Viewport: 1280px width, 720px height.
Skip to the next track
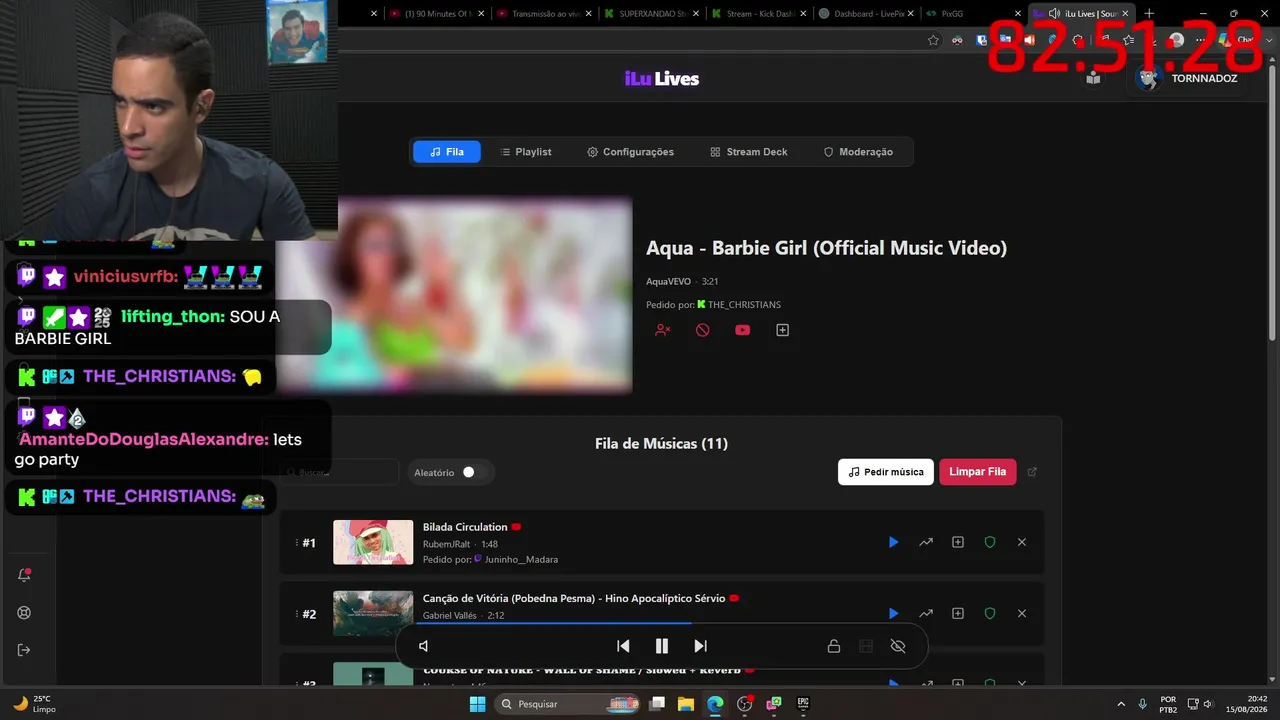(x=700, y=646)
